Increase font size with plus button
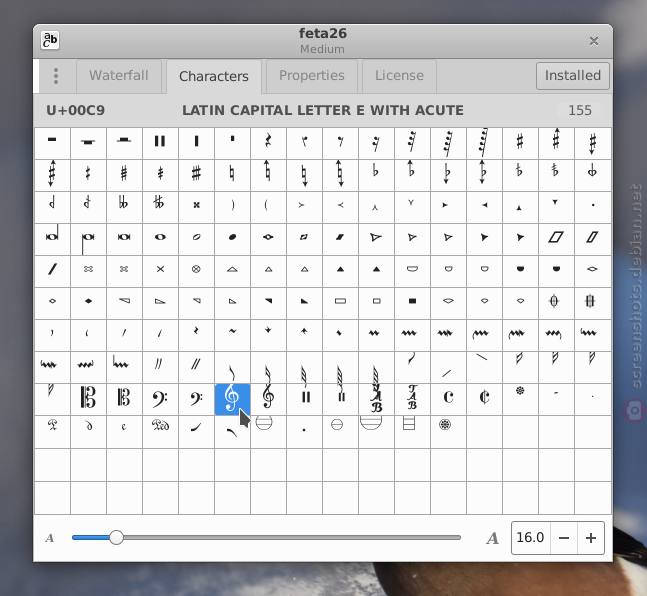The image size is (647, 596). coord(591,538)
